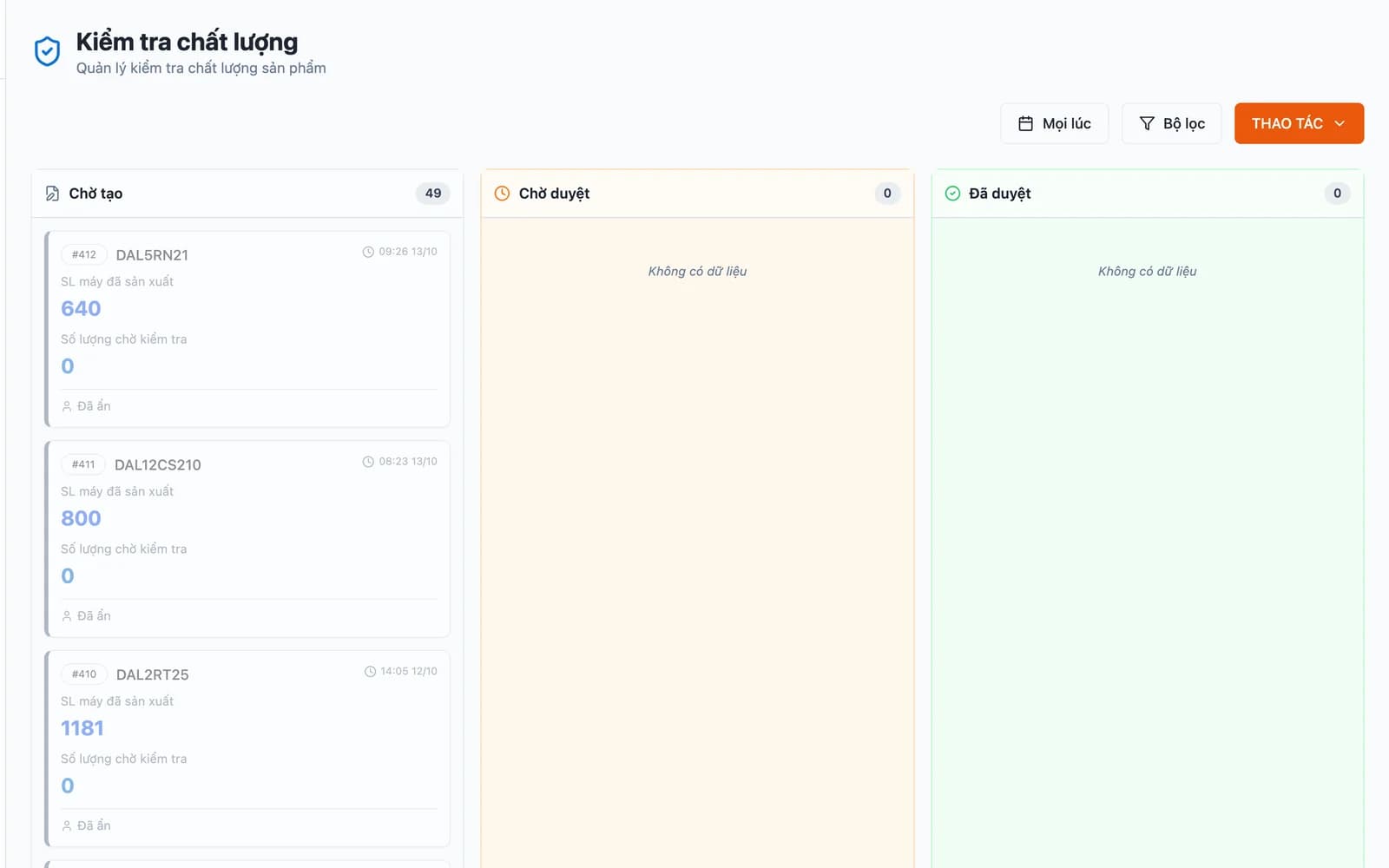Viewport: 1389px width, 868px height.
Task: Click the #411 tag badge
Action: (x=83, y=464)
